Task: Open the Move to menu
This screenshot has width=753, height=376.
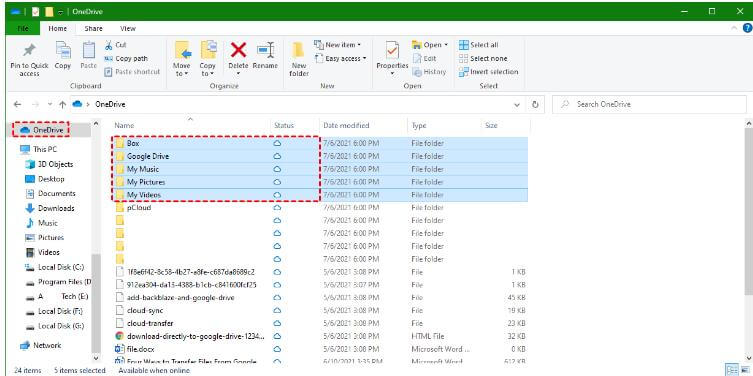Action: 182,59
